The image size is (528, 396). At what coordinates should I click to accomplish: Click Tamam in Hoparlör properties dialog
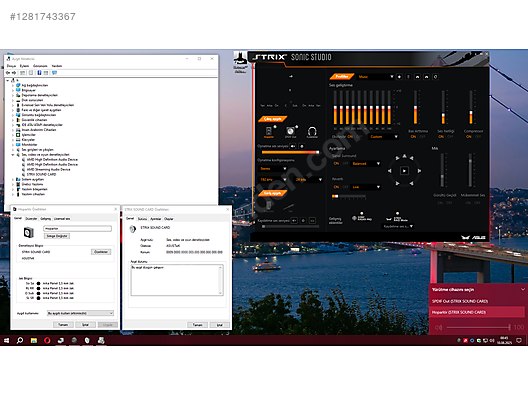pyautogui.click(x=63, y=325)
